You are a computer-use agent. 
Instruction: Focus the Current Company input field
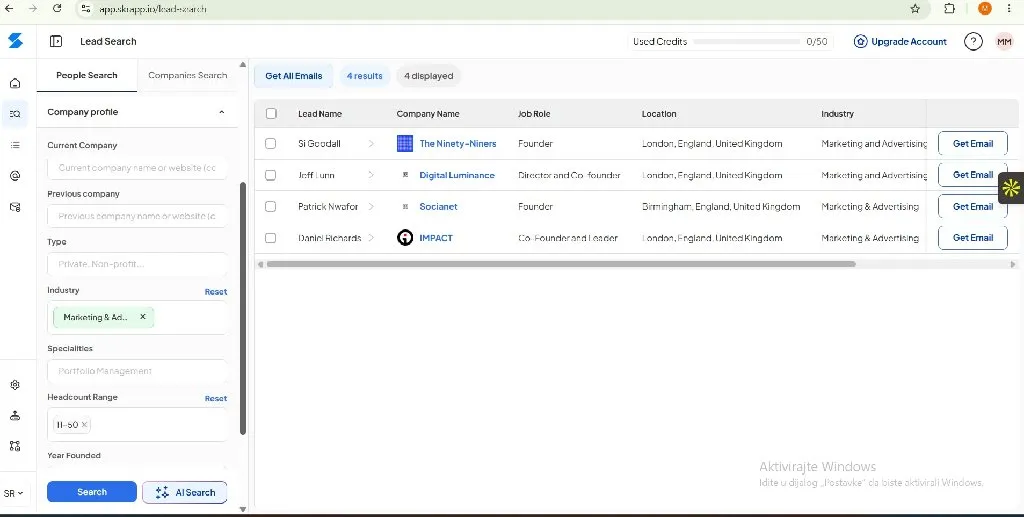point(137,168)
